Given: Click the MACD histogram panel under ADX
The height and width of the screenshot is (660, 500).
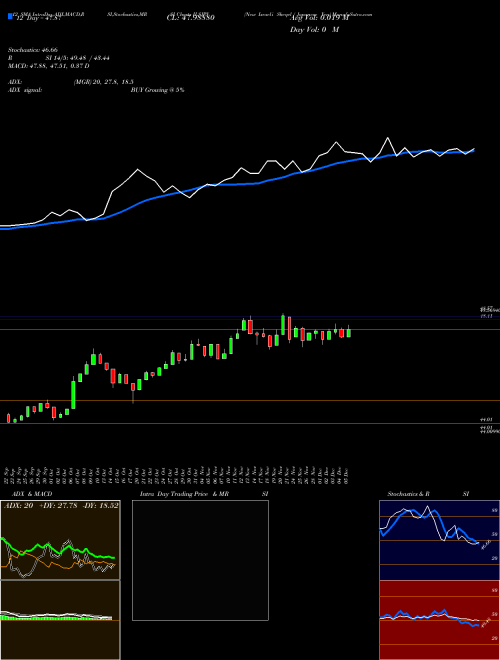Looking at the screenshot, I should 60,620.
